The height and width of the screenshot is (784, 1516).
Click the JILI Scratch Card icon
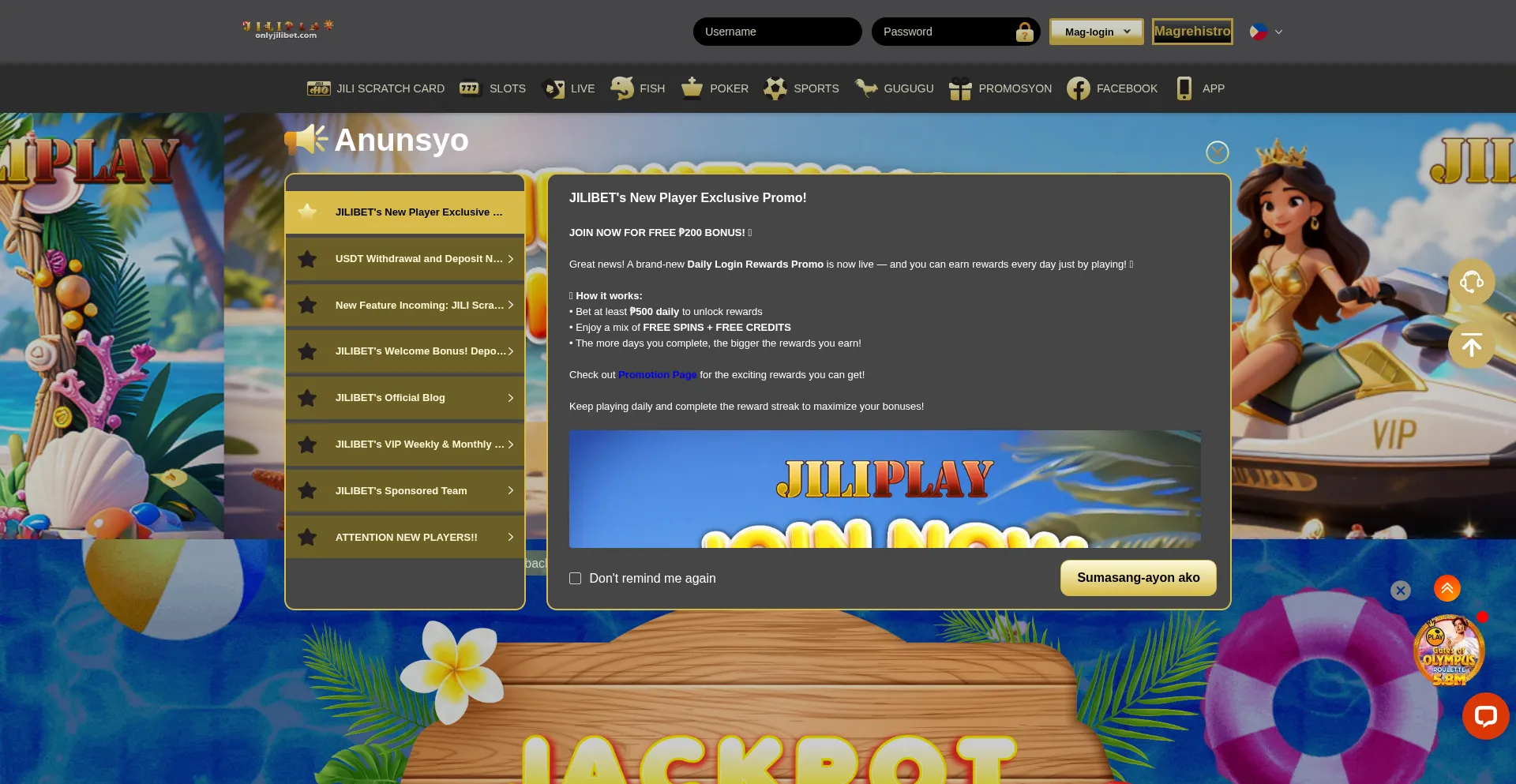pyautogui.click(x=319, y=88)
